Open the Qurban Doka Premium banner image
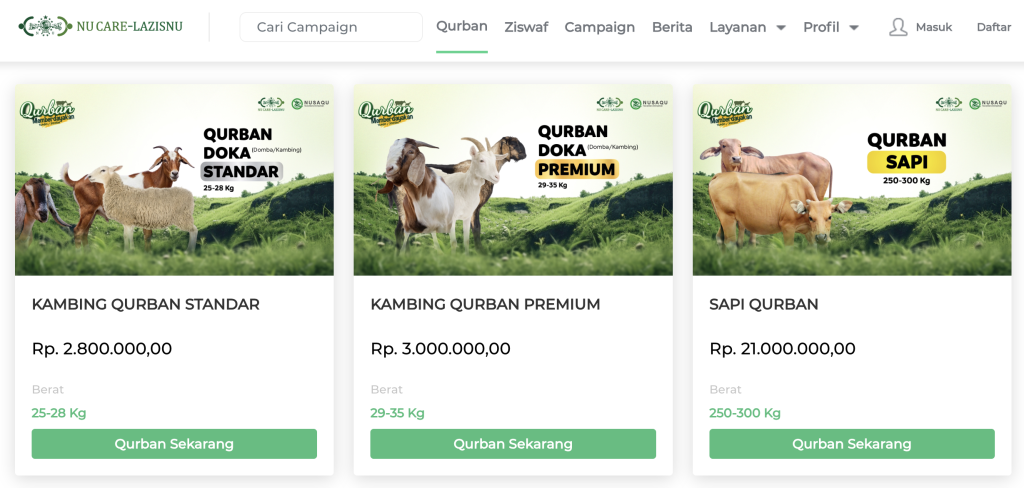 click(513, 180)
